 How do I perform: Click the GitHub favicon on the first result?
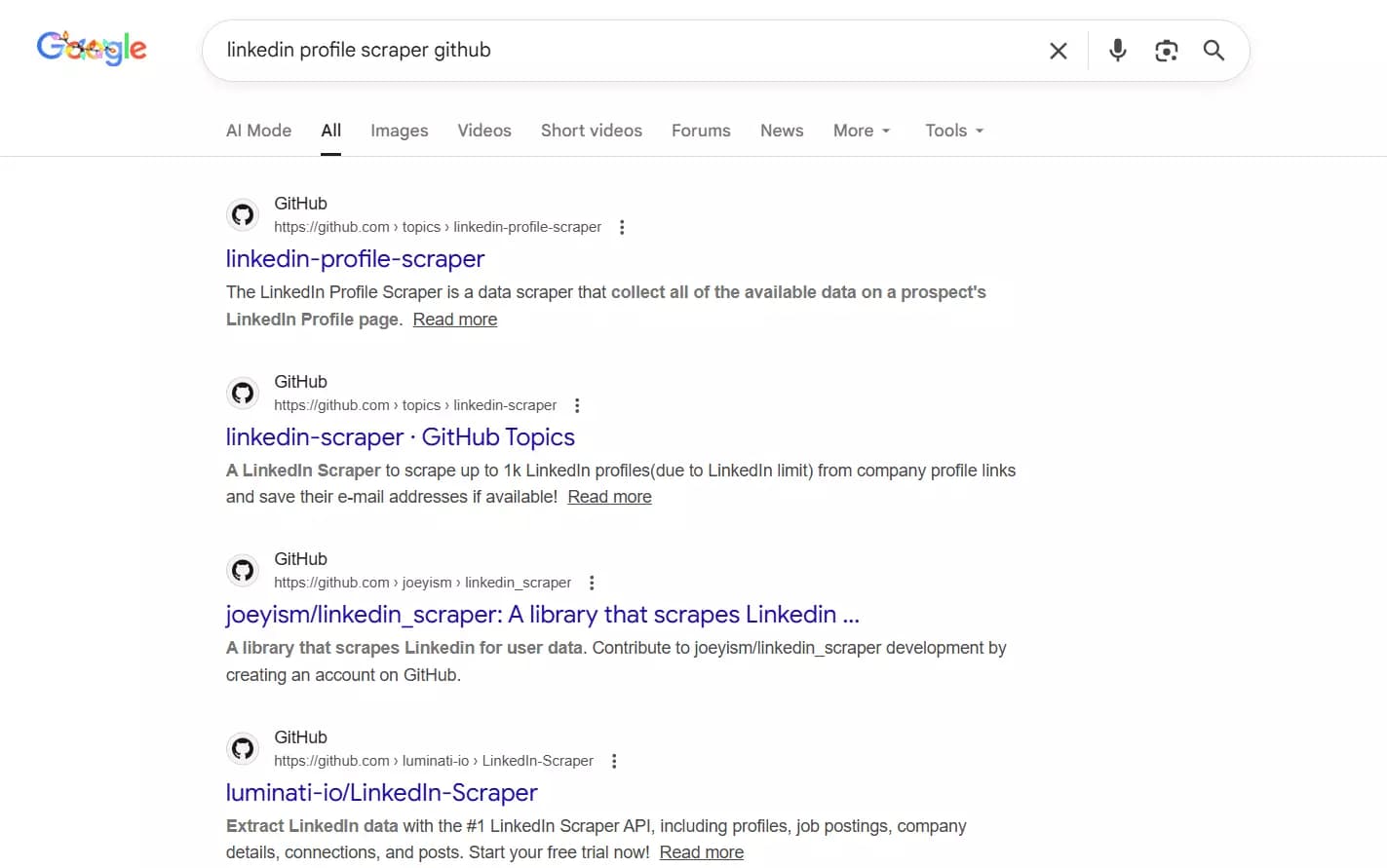(x=243, y=214)
